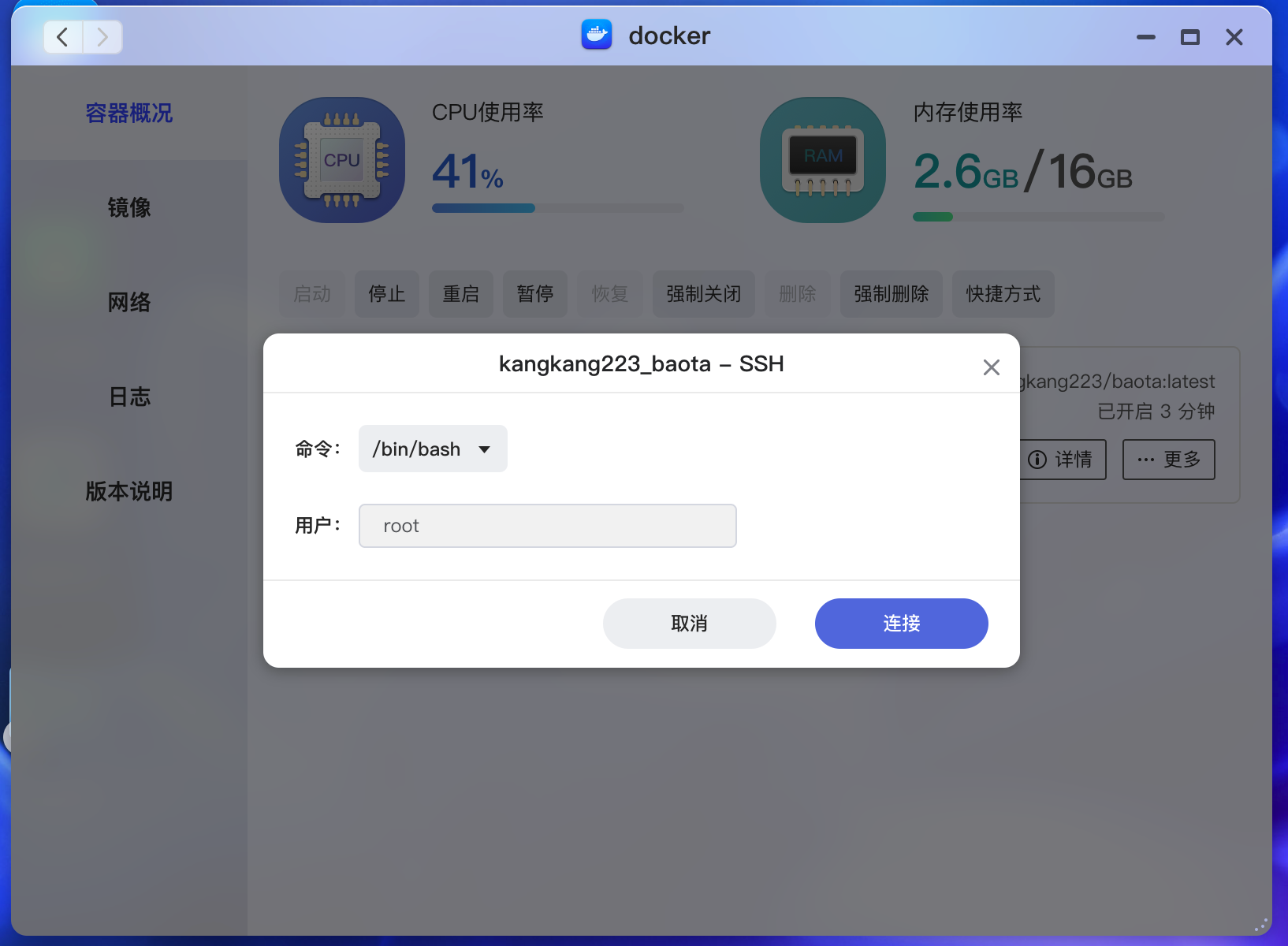The image size is (1288, 946).
Task: Open the 容器概况 sidebar tab
Action: click(x=129, y=114)
